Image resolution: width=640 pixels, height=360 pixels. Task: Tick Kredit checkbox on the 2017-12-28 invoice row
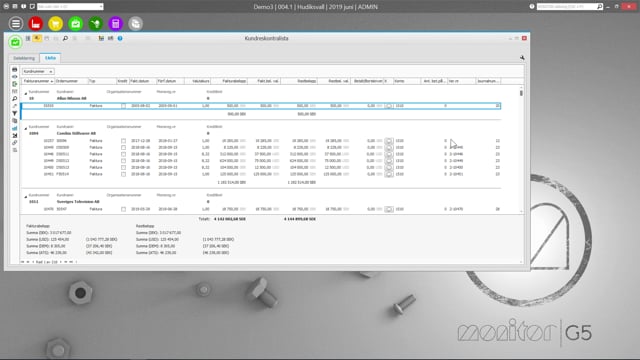coord(123,141)
